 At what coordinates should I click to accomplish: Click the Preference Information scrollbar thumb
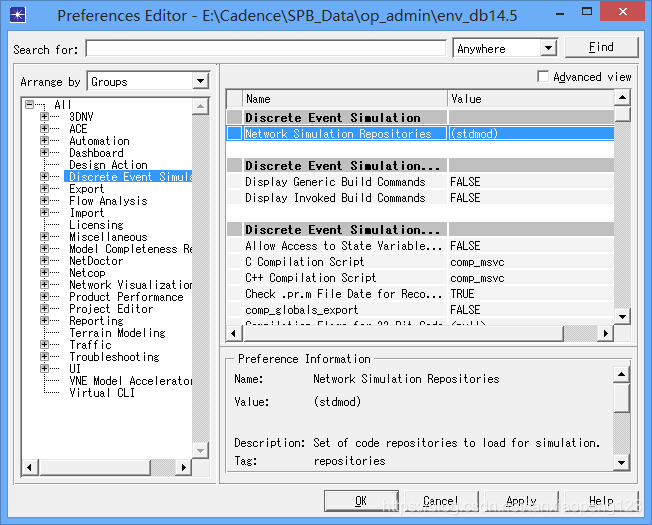pos(621,397)
